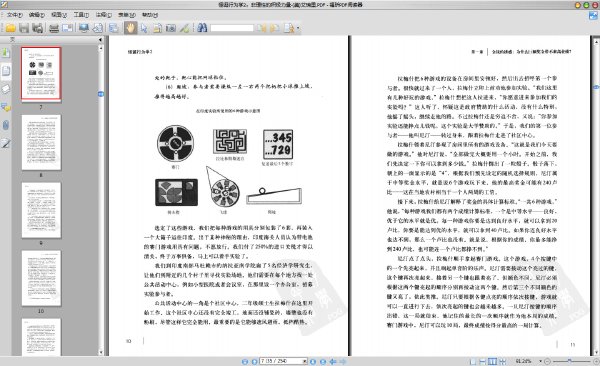This screenshot has height=366, width=600.
Task: Print the document using the printer icon
Action: 54,28
